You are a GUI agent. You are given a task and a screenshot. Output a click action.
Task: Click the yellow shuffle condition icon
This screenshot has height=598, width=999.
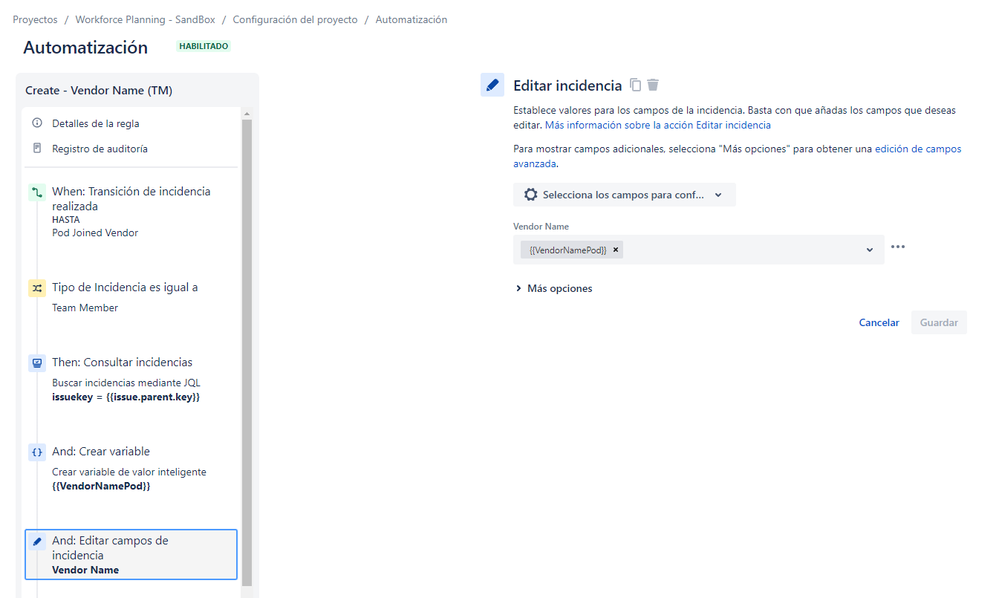click(x=37, y=288)
